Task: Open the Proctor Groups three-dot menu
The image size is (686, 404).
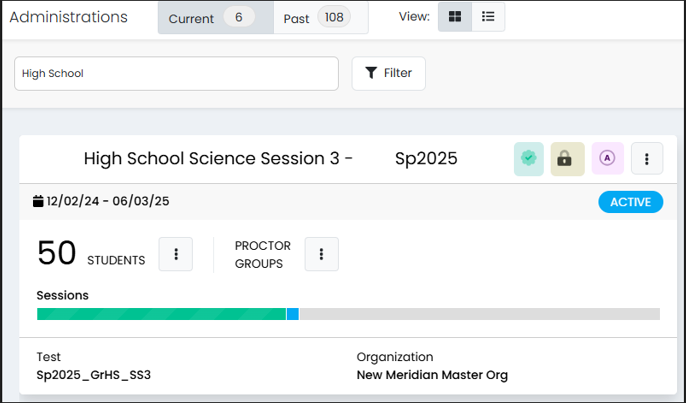Action: pyautogui.click(x=321, y=254)
